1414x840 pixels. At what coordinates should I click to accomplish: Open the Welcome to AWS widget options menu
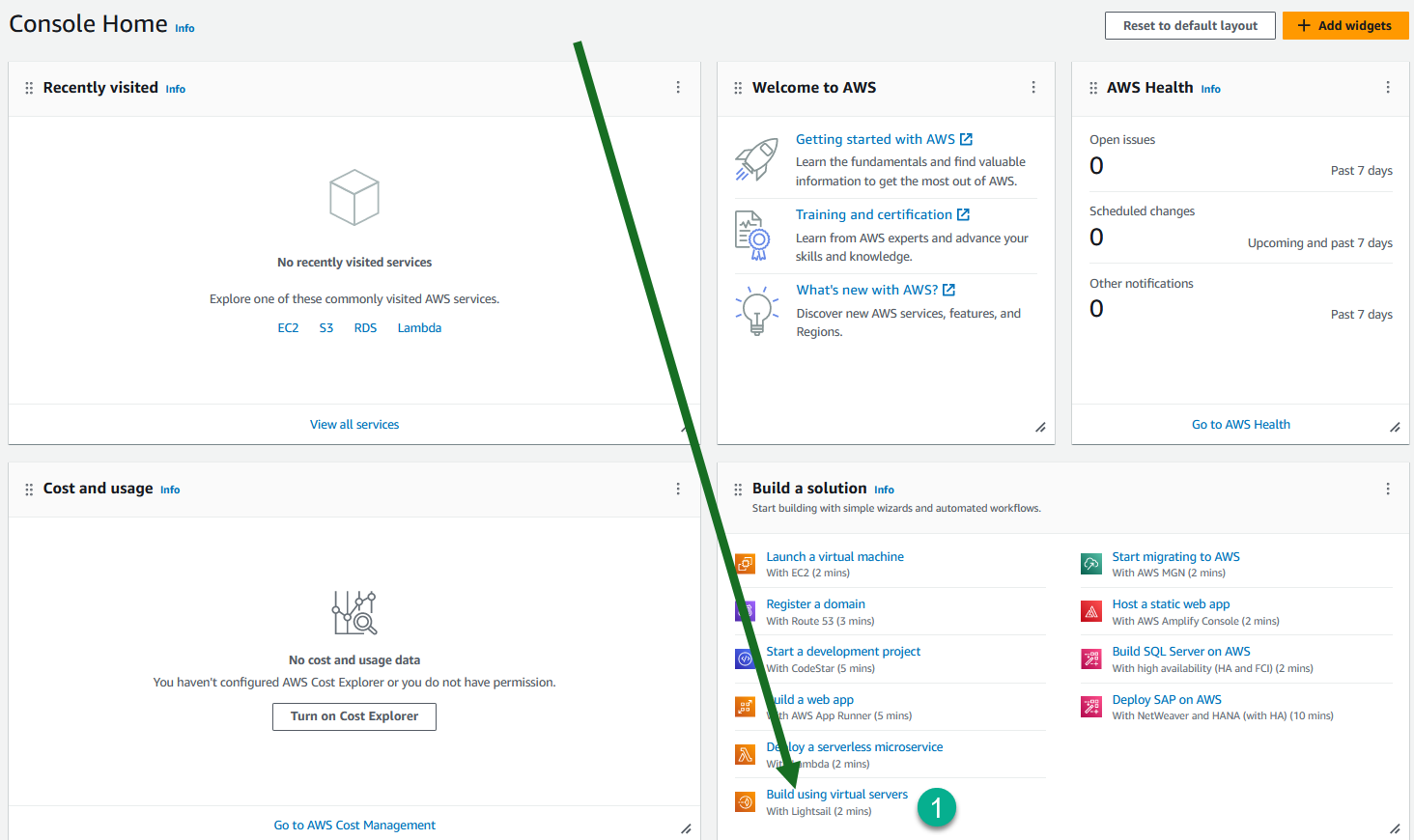[1033, 88]
